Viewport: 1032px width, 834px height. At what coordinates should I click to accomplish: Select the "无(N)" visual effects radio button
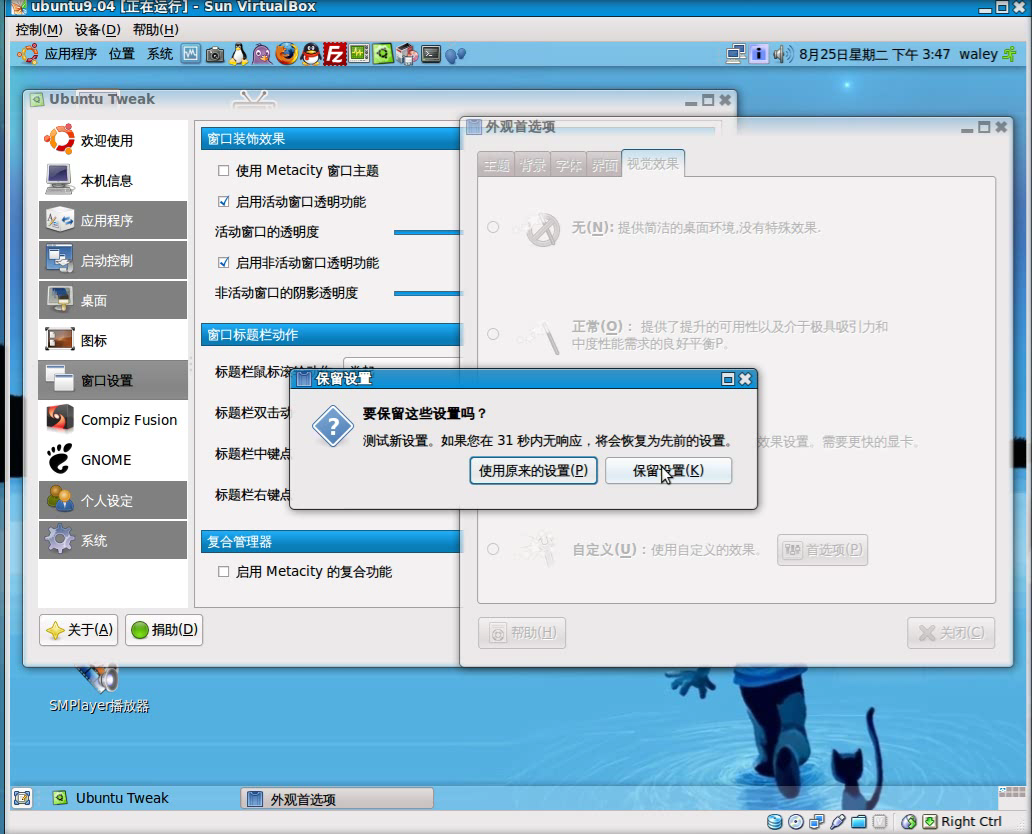pyautogui.click(x=493, y=228)
